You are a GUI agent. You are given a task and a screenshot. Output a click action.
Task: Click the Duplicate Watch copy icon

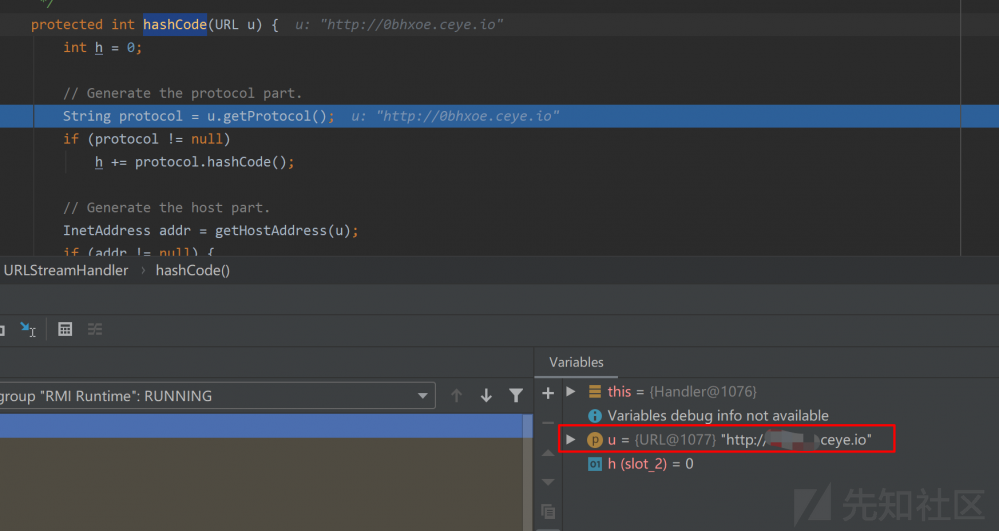tap(548, 511)
